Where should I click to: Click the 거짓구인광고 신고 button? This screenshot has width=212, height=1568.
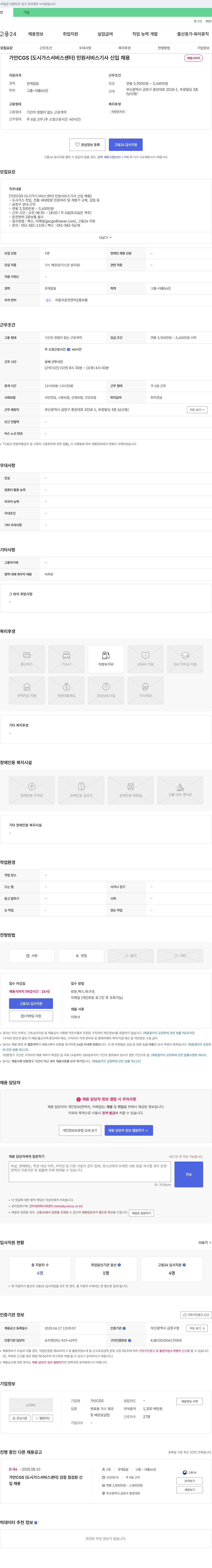tap(196, 1315)
